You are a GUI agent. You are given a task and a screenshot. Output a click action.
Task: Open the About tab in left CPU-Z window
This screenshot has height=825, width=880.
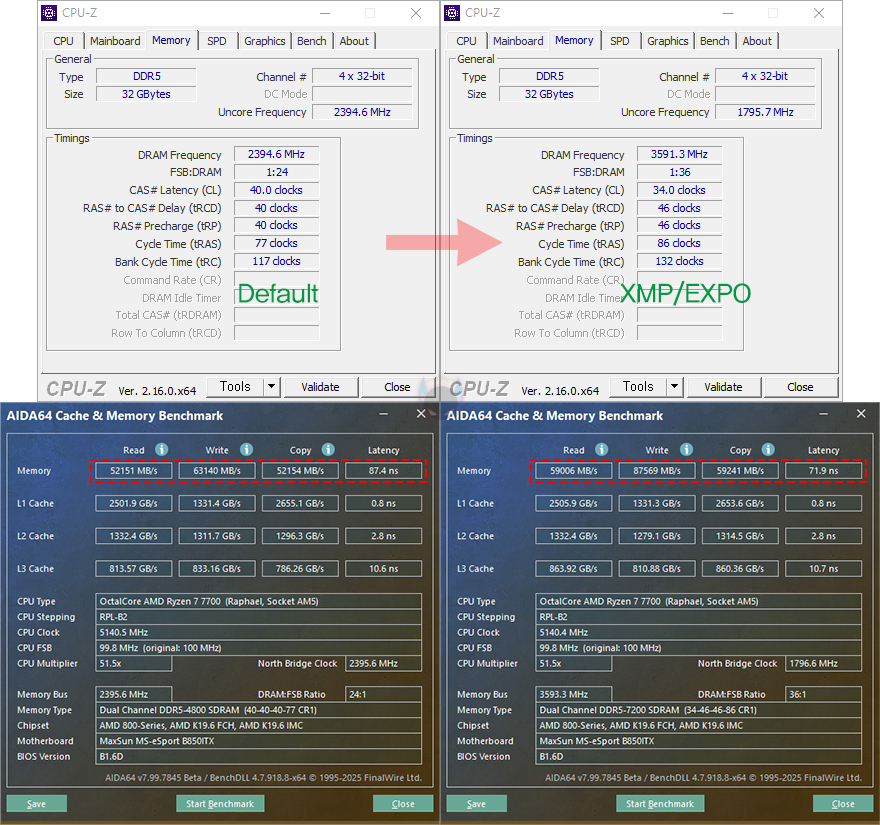[x=354, y=41]
